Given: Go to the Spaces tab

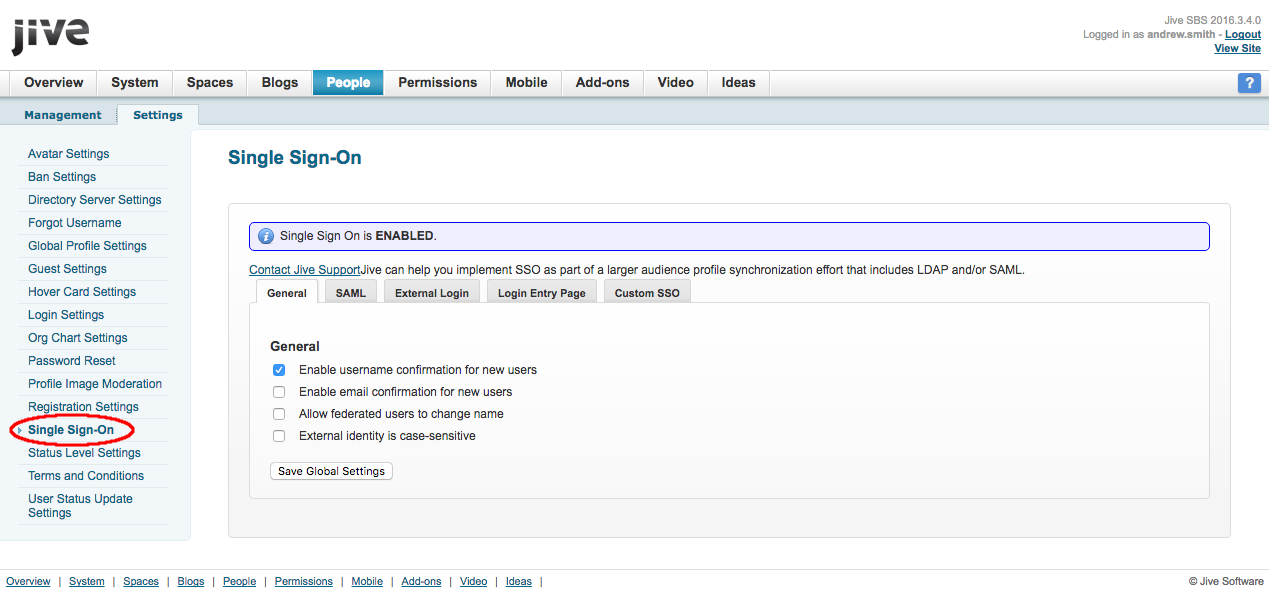Looking at the screenshot, I should (x=210, y=83).
